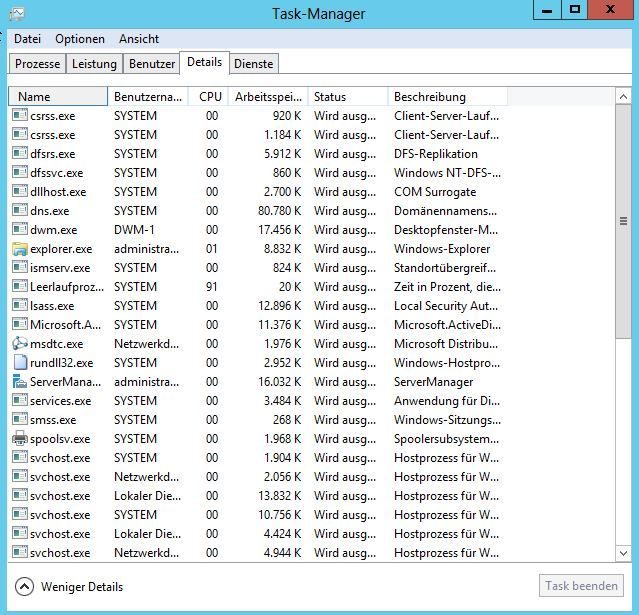Click the DFS-Replikation description
This screenshot has height=615, width=639.
pyautogui.click(x=436, y=154)
